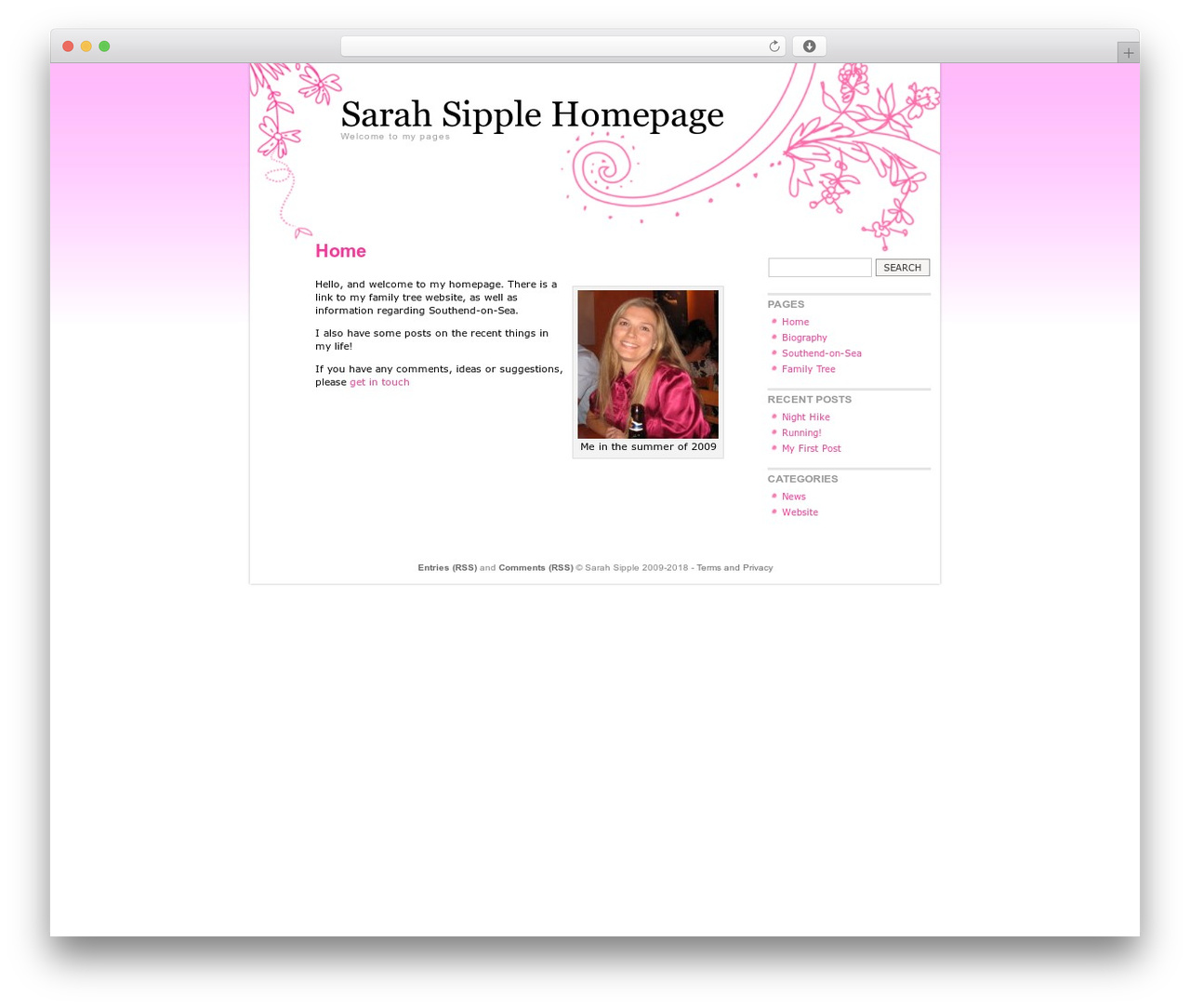
Task: Click the 'Welcome to my pages' tagline
Action: pos(395,137)
